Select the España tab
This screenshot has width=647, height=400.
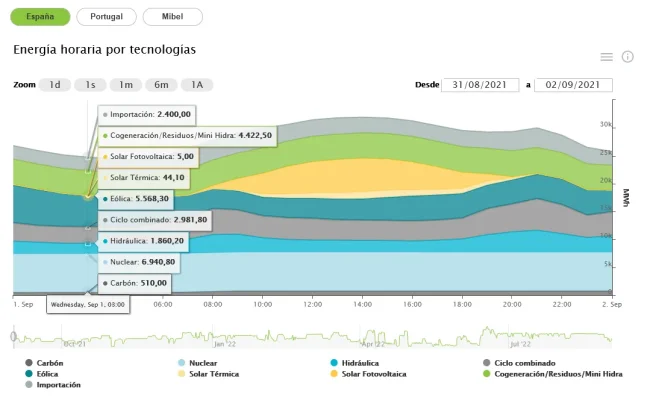click(x=40, y=17)
